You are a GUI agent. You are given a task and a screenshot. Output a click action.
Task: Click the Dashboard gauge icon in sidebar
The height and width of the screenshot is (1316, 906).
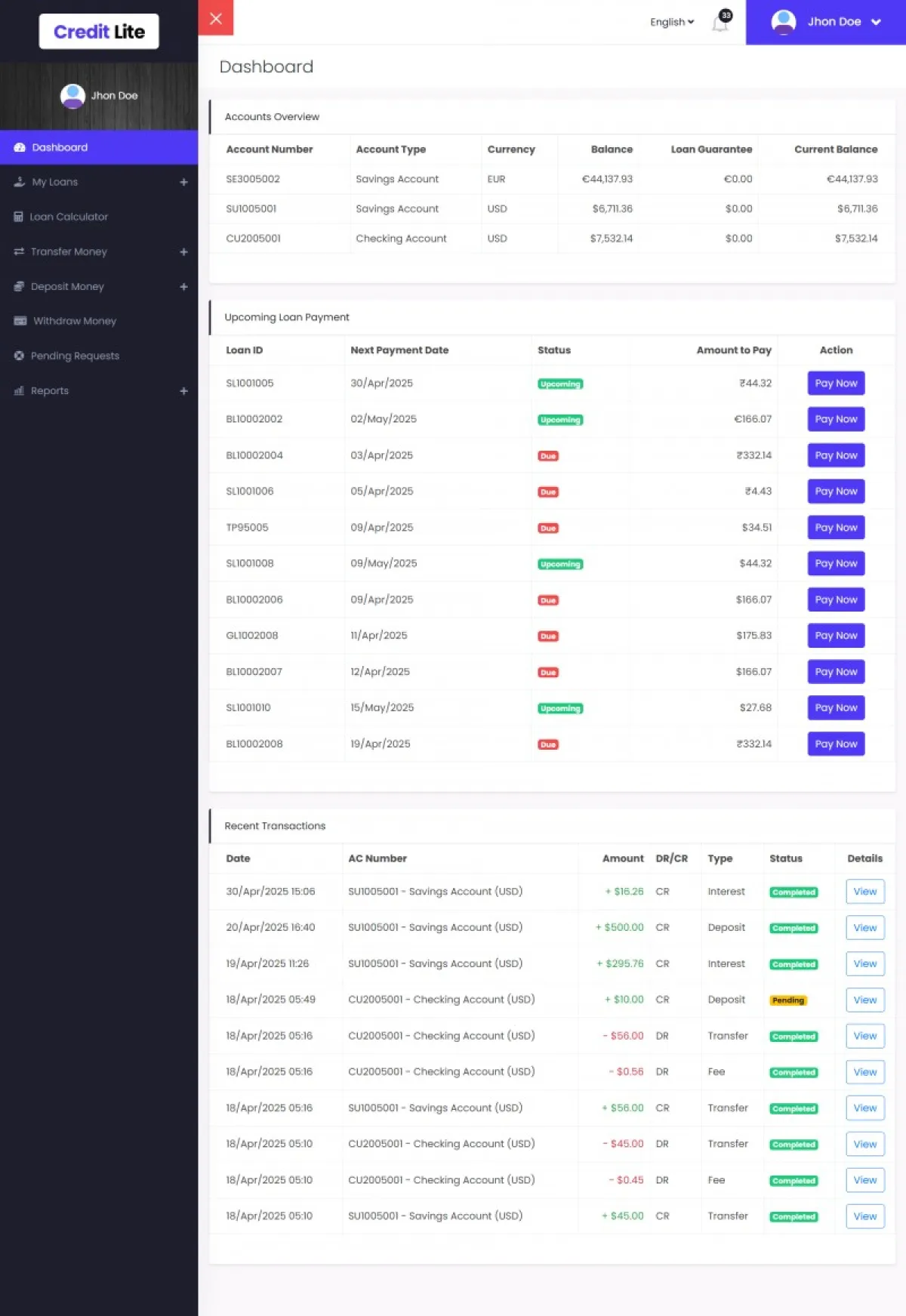pos(20,148)
